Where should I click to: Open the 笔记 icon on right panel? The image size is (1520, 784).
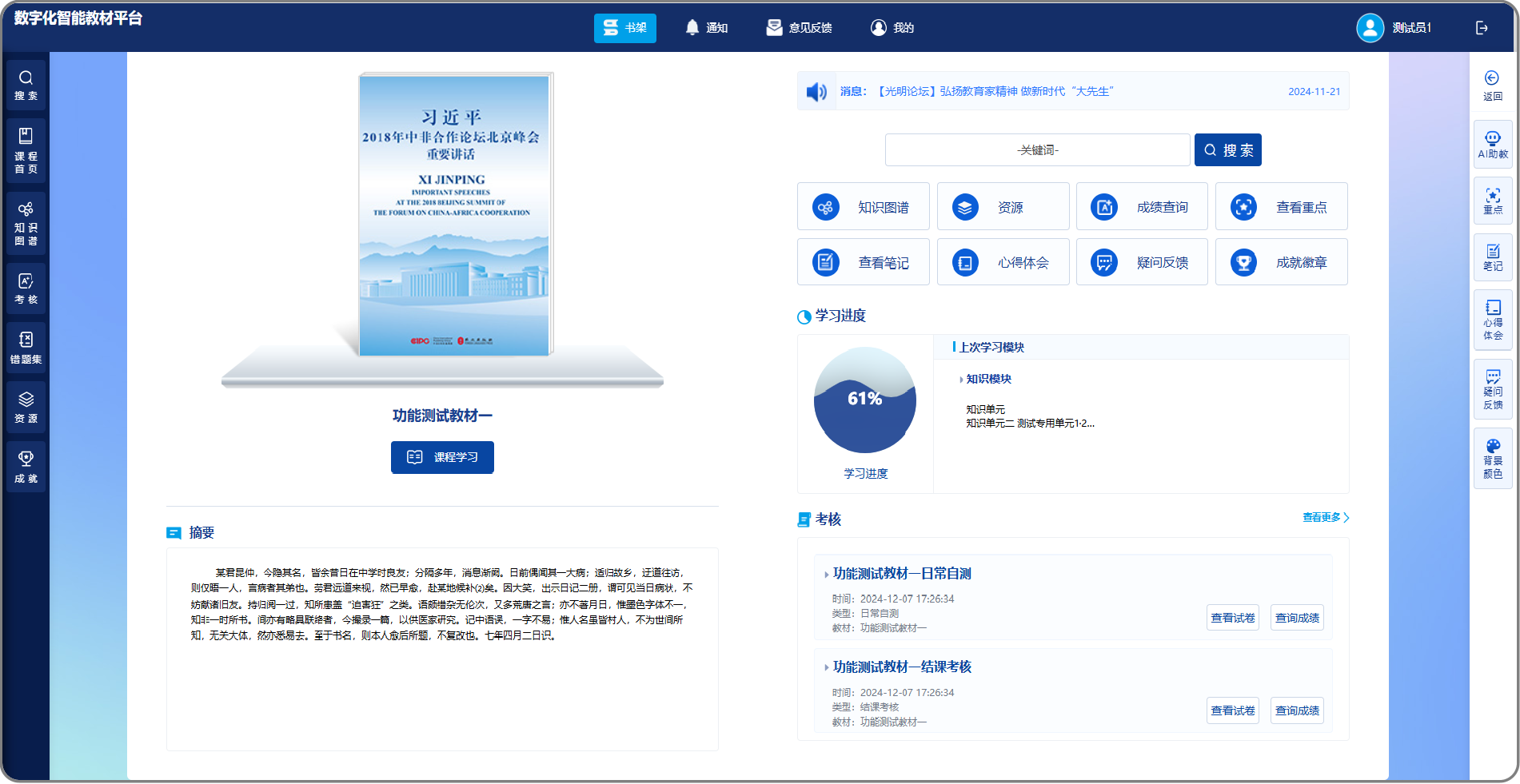click(x=1492, y=257)
